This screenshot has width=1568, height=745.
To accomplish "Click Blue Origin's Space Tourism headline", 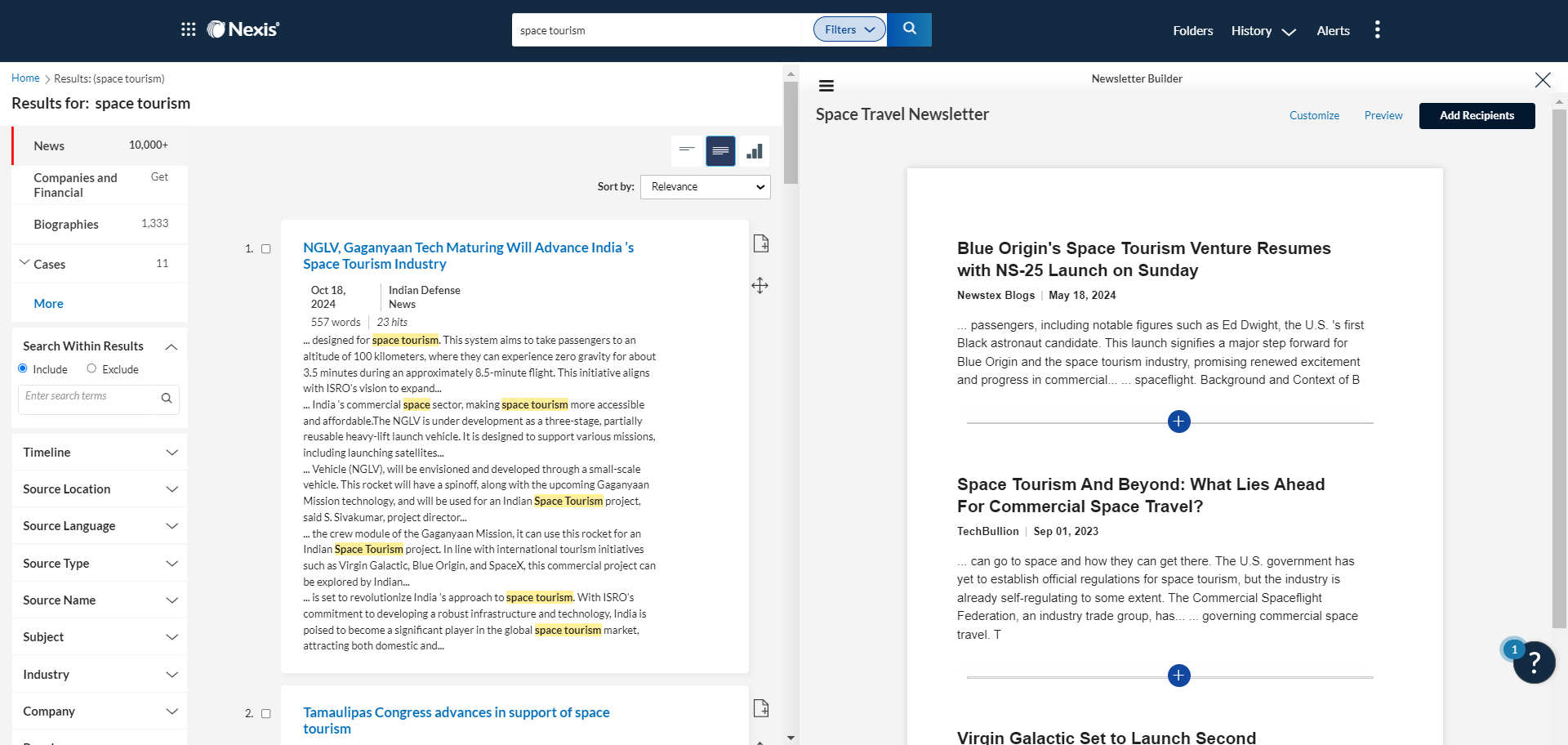I will pos(1143,259).
